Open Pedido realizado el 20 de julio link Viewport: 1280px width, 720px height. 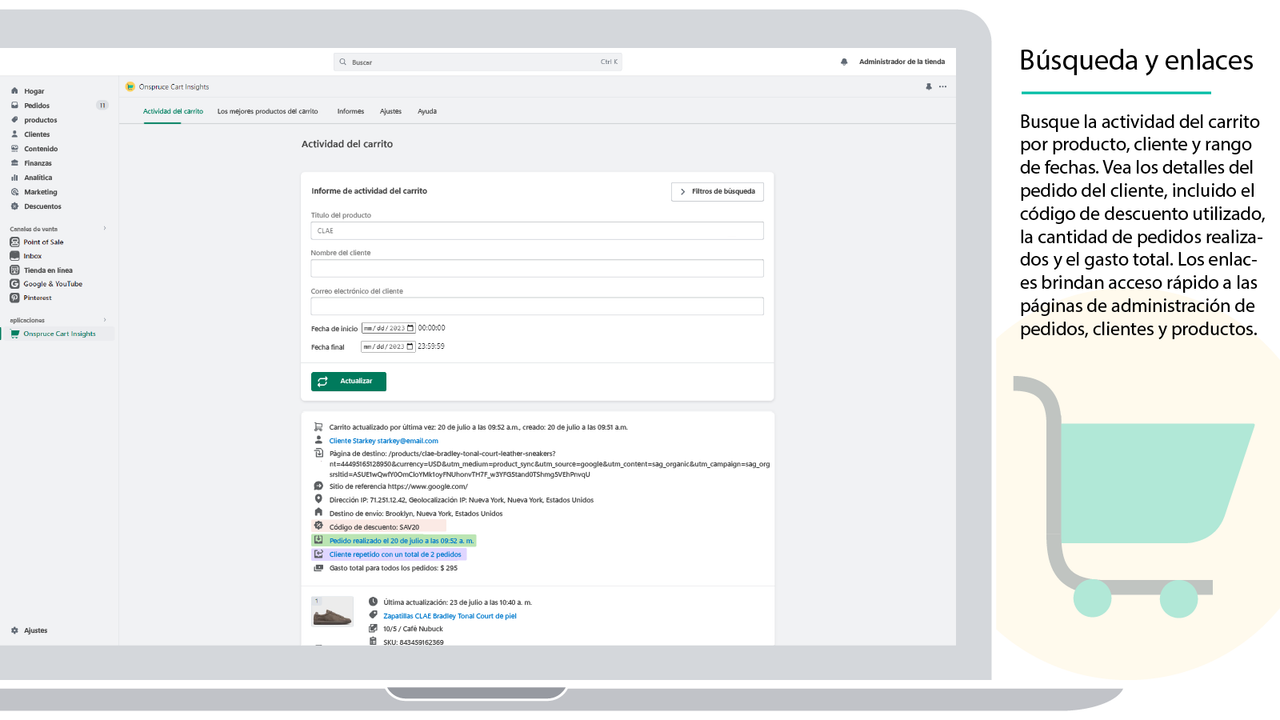pyautogui.click(x=402, y=540)
